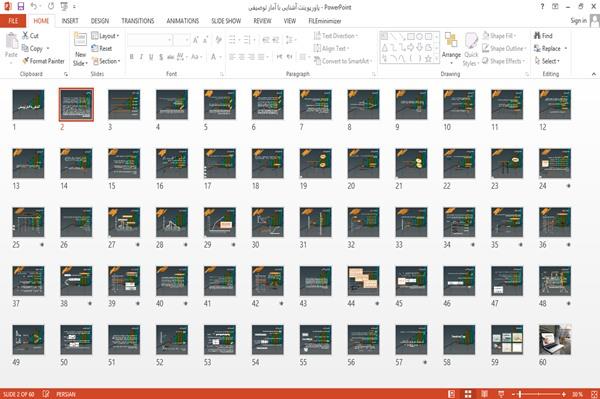Switch to the SLIDE SHOW tab

pos(226,21)
